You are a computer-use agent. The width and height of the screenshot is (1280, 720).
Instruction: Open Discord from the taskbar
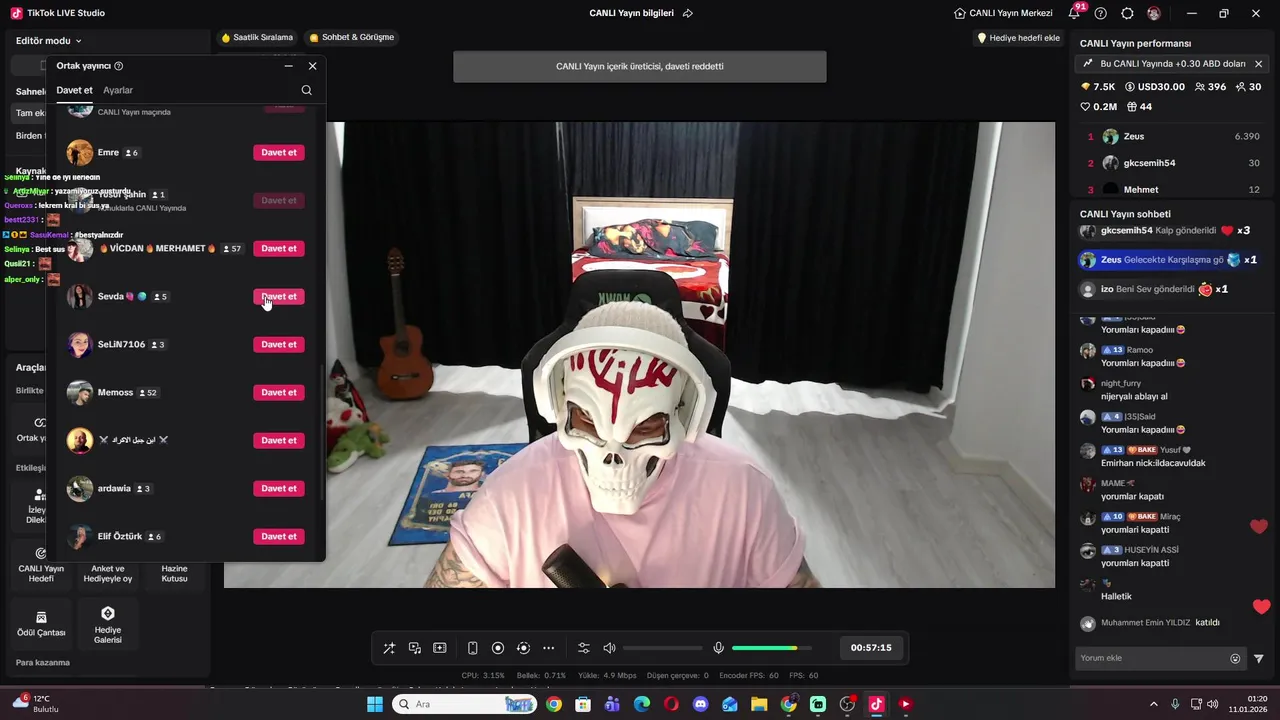[x=700, y=704]
